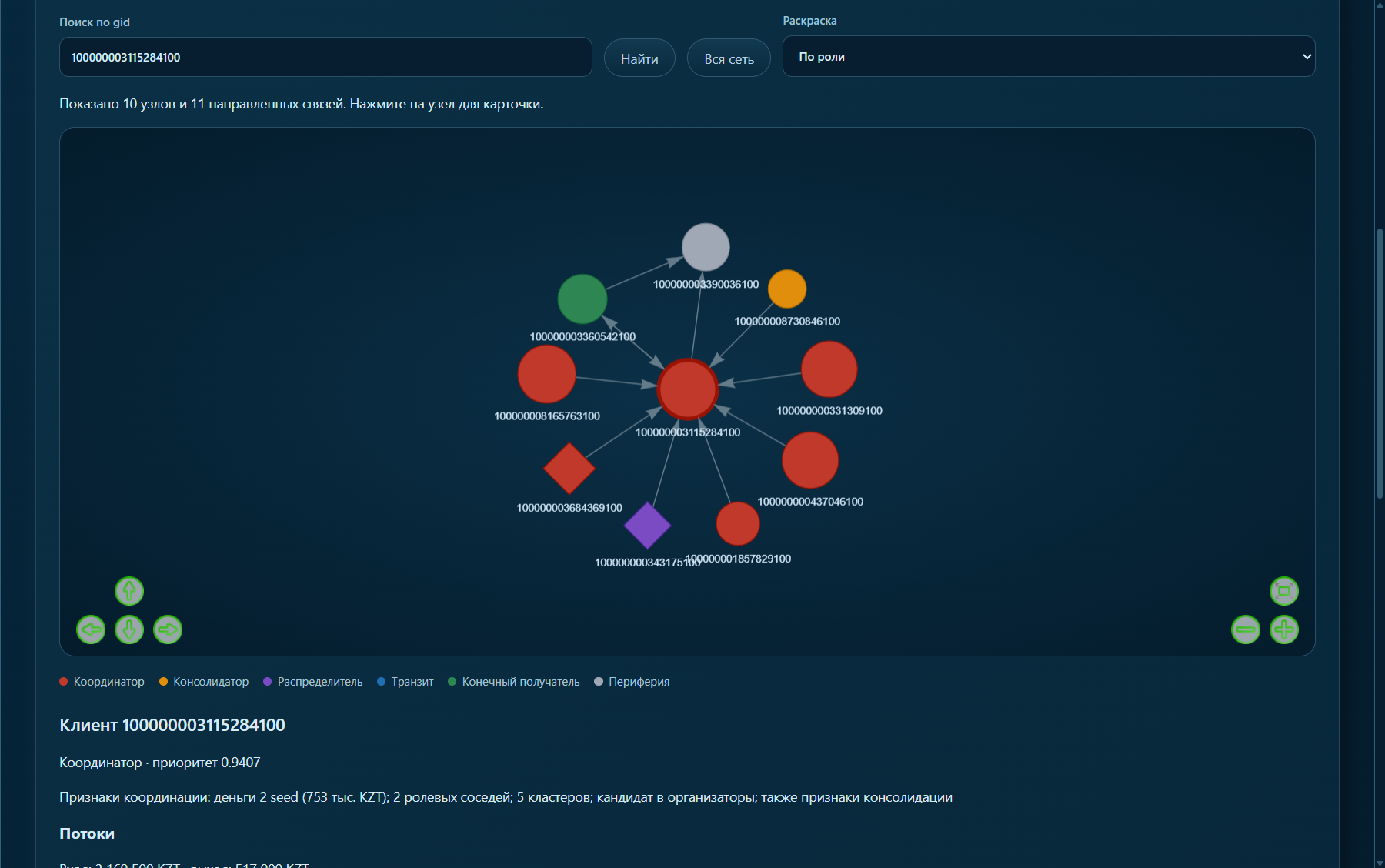Pan the graph down with the arrow button
This screenshot has height=868, width=1385.
(x=129, y=629)
